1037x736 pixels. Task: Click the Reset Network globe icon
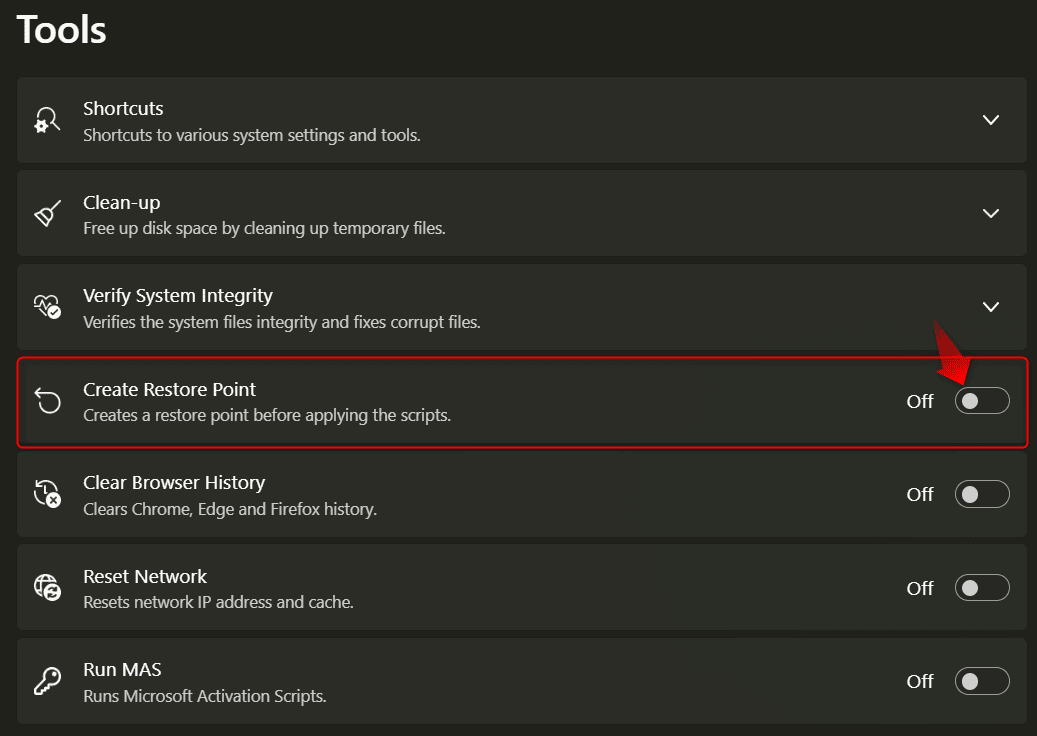(47, 588)
